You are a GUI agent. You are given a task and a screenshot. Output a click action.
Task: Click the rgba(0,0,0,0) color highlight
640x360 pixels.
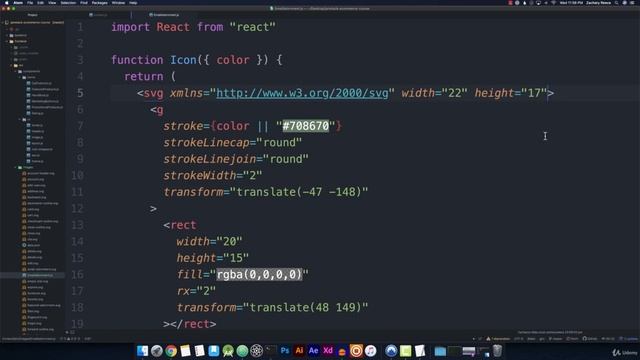click(259, 274)
